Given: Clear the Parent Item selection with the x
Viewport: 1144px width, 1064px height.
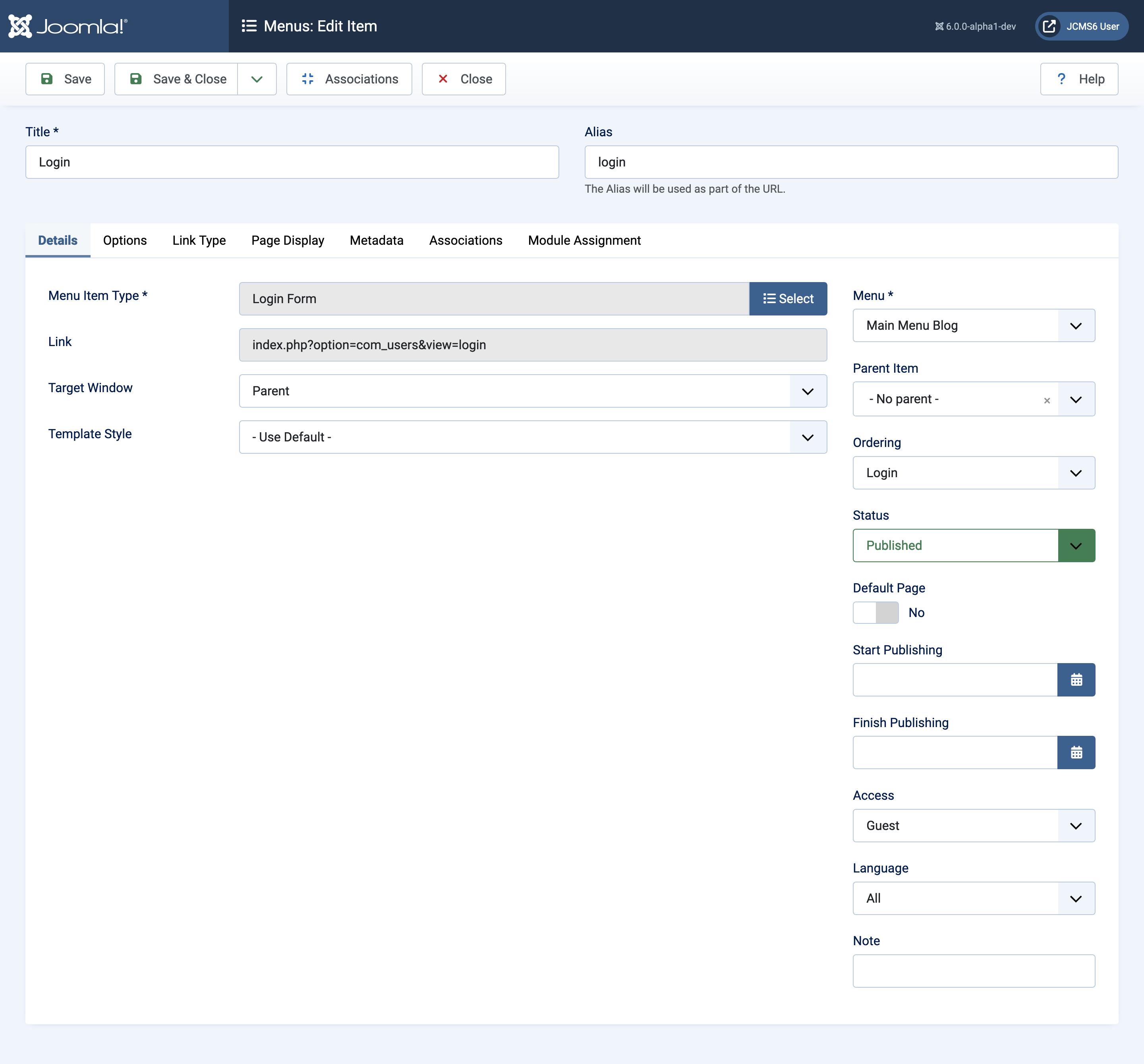Looking at the screenshot, I should [1047, 400].
